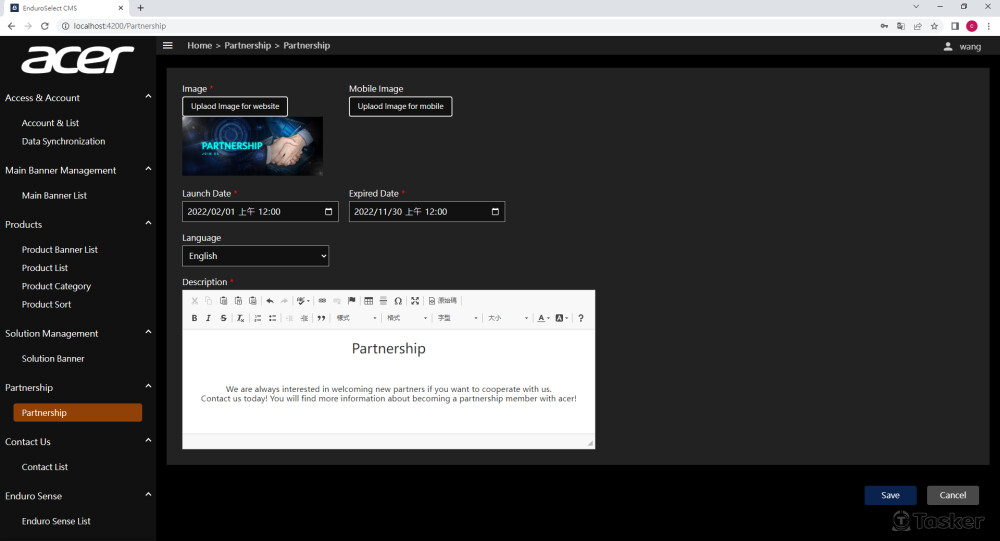
Task: Toggle the hamburger sidebar menu
Action: 168,46
